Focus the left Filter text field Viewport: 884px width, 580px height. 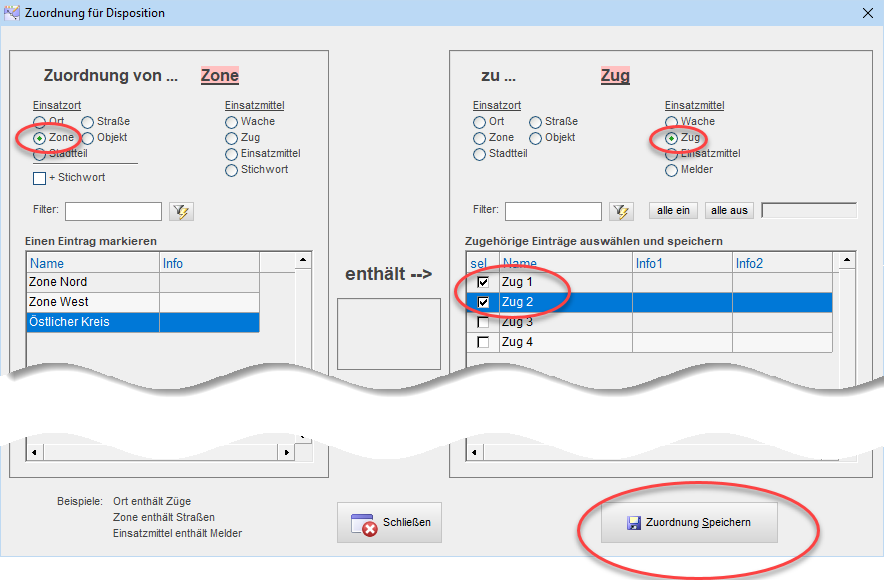coord(113,211)
